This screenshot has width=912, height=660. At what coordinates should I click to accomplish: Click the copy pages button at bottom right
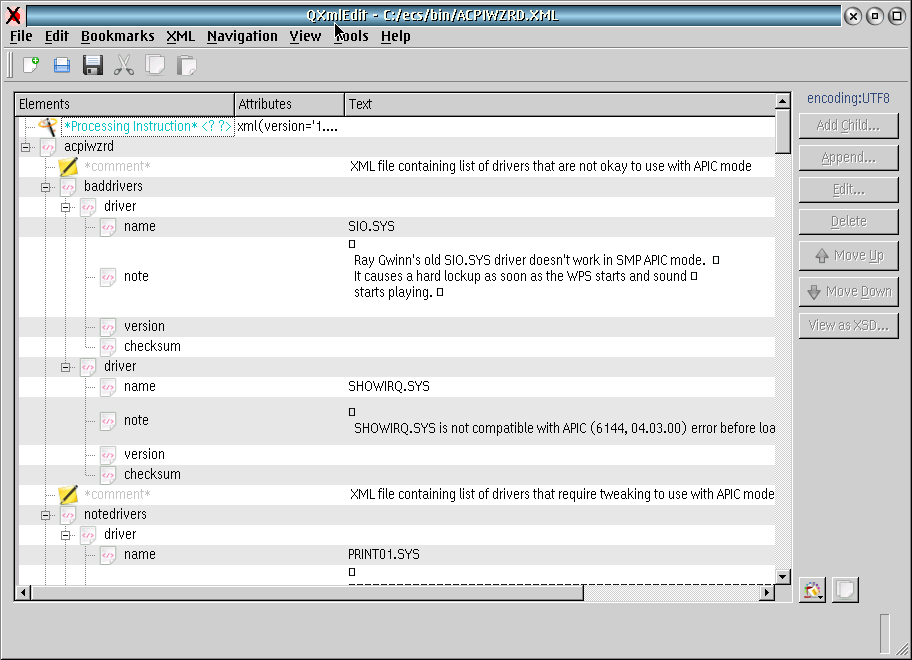845,590
